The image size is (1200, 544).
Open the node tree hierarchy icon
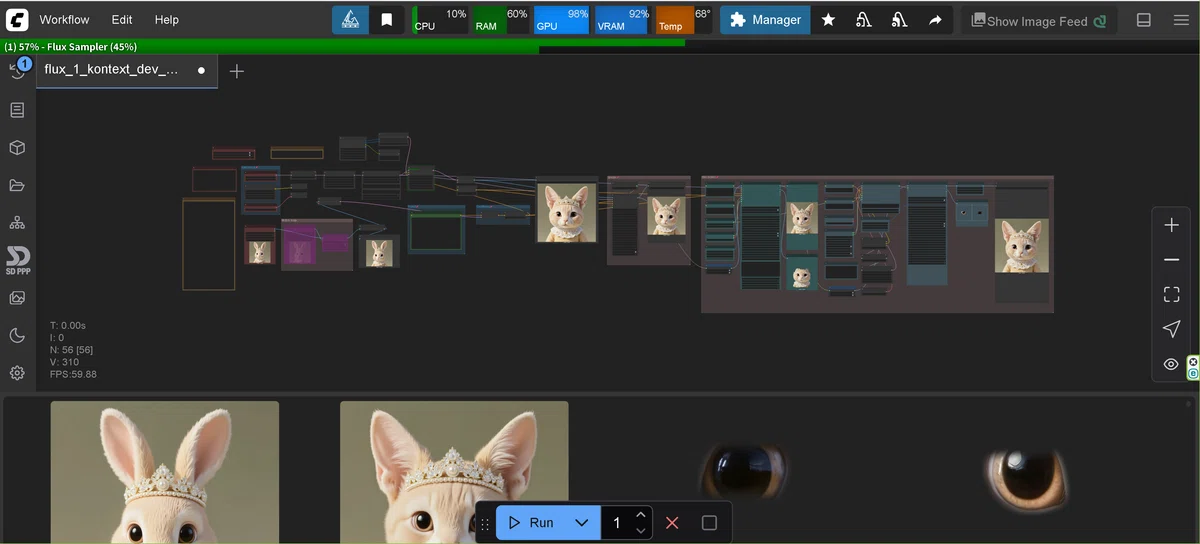(x=17, y=222)
